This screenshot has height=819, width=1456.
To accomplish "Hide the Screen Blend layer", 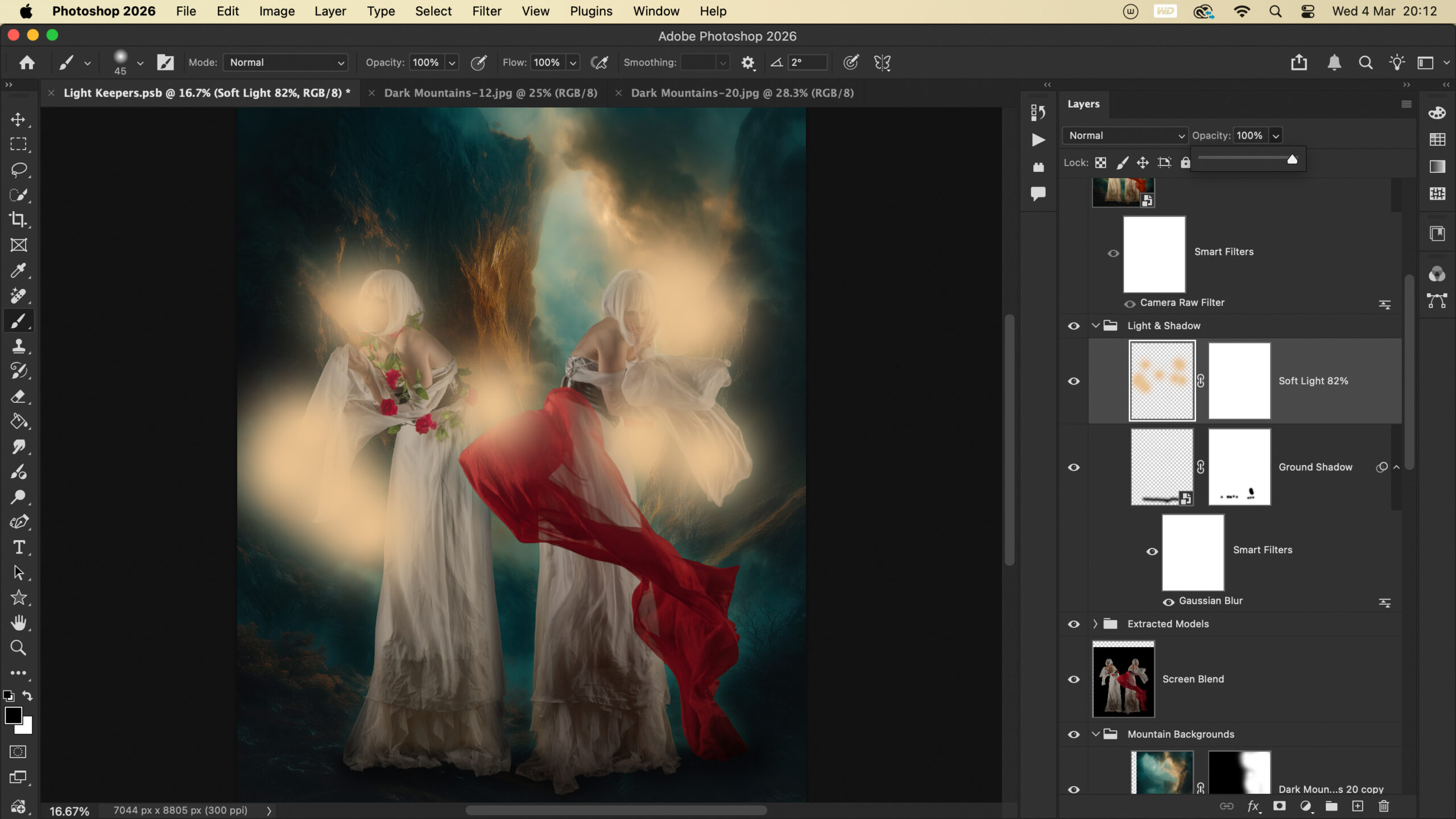I will pos(1073,679).
